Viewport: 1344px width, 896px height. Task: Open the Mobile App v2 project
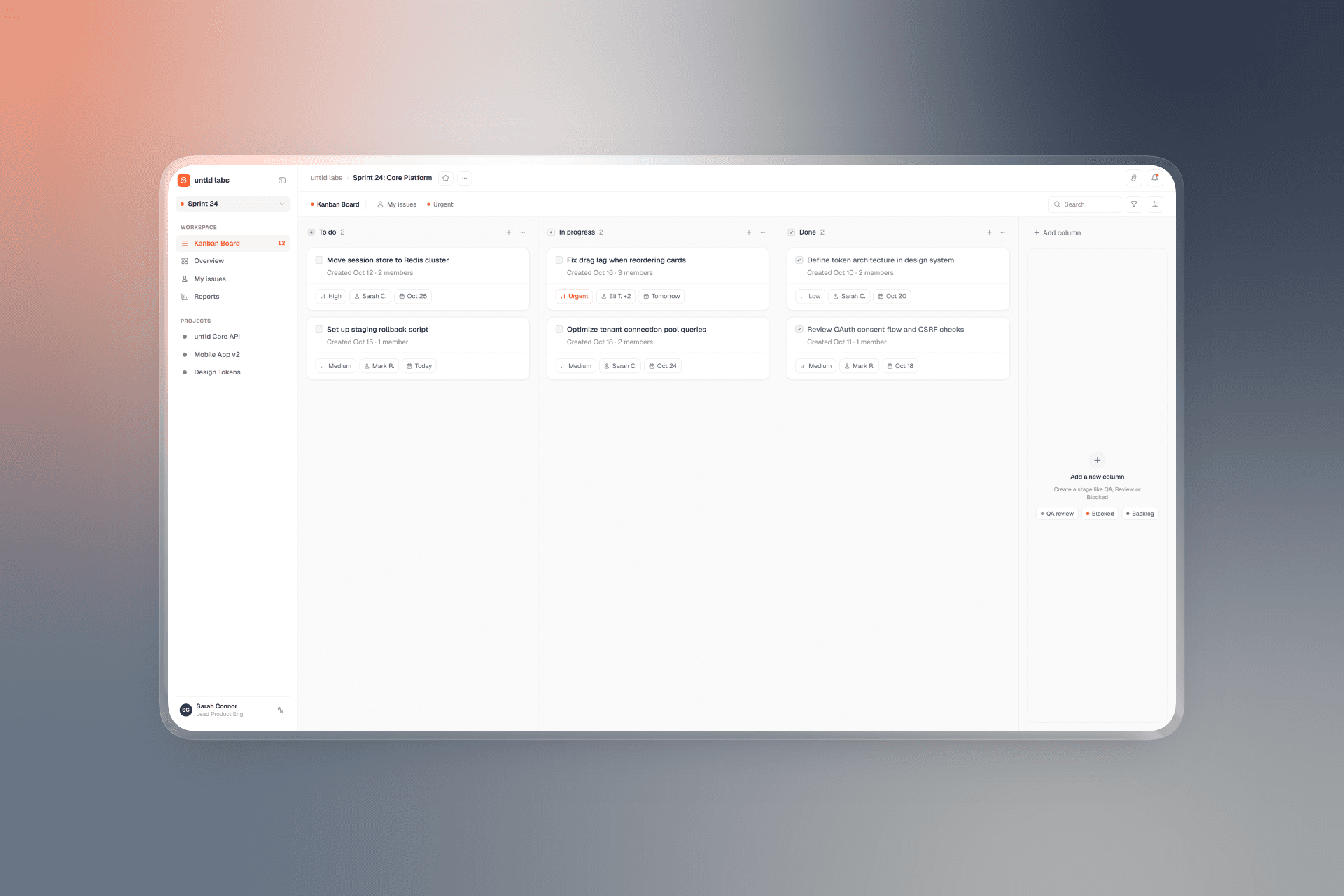coord(233,355)
